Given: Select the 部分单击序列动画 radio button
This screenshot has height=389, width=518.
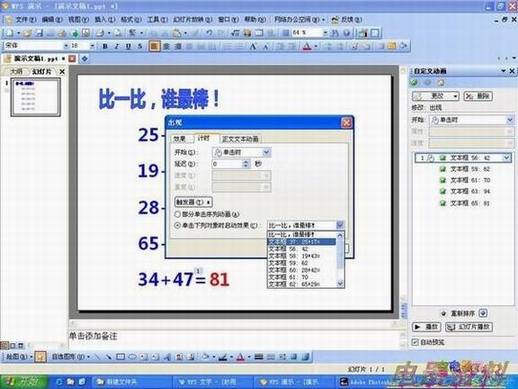Looking at the screenshot, I should pyautogui.click(x=178, y=214).
